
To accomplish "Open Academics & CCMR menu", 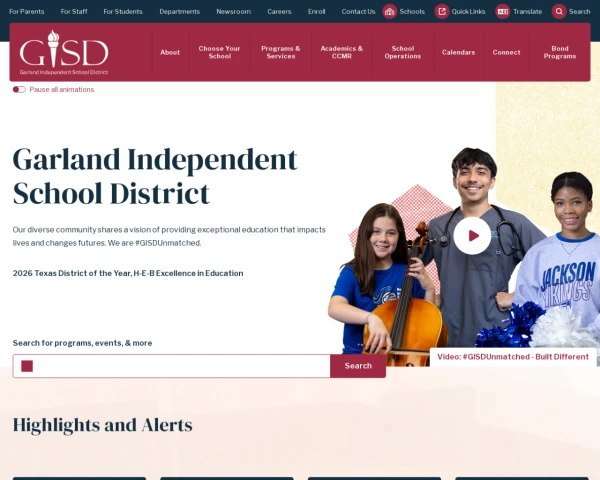I will (342, 52).
